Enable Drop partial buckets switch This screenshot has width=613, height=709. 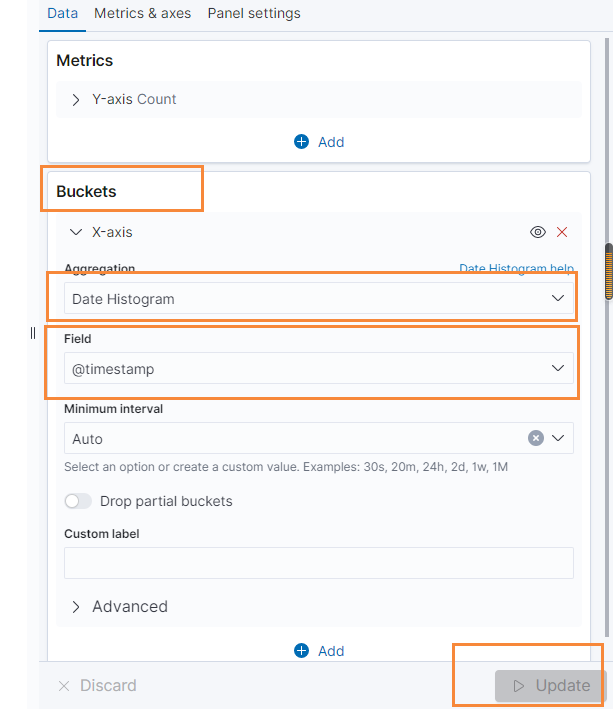coord(78,501)
